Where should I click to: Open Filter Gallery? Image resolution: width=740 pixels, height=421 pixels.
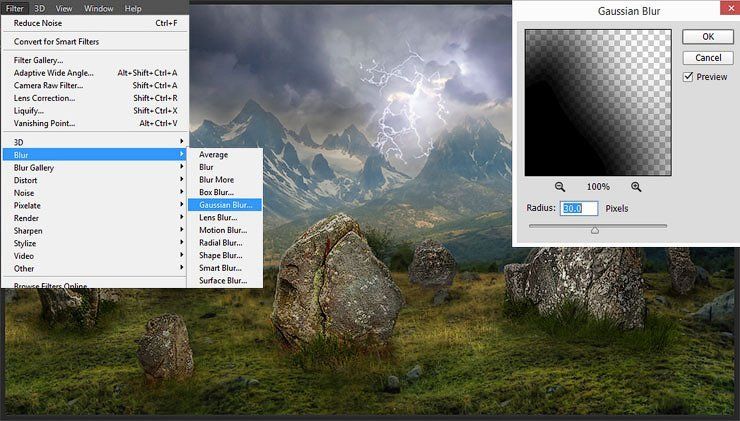coord(95,60)
